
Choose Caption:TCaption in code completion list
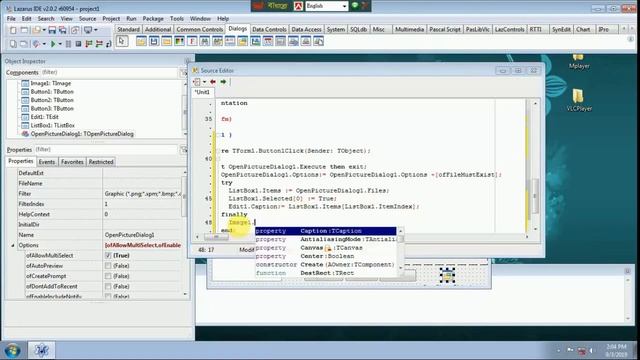326,231
